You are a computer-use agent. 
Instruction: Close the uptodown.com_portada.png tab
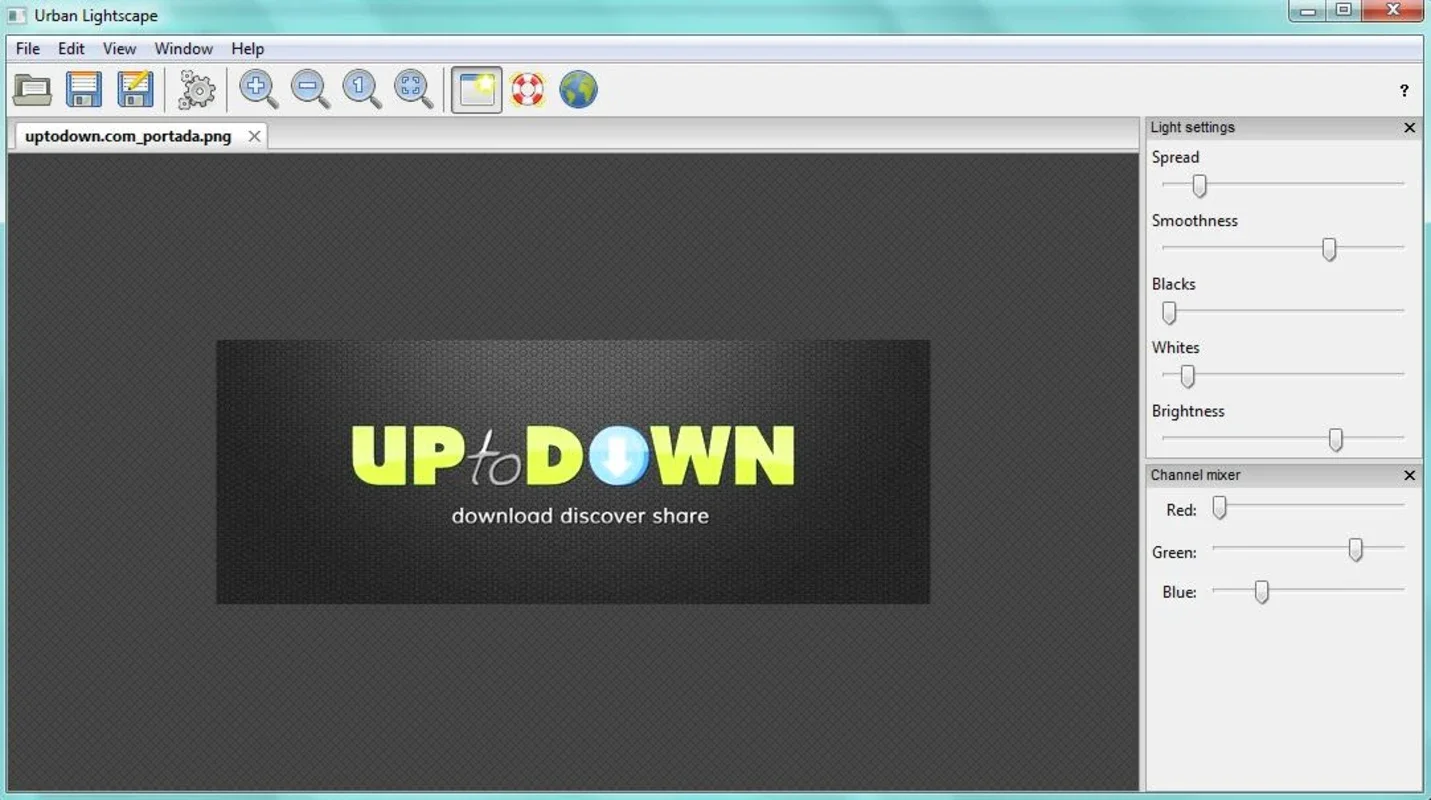click(x=254, y=136)
